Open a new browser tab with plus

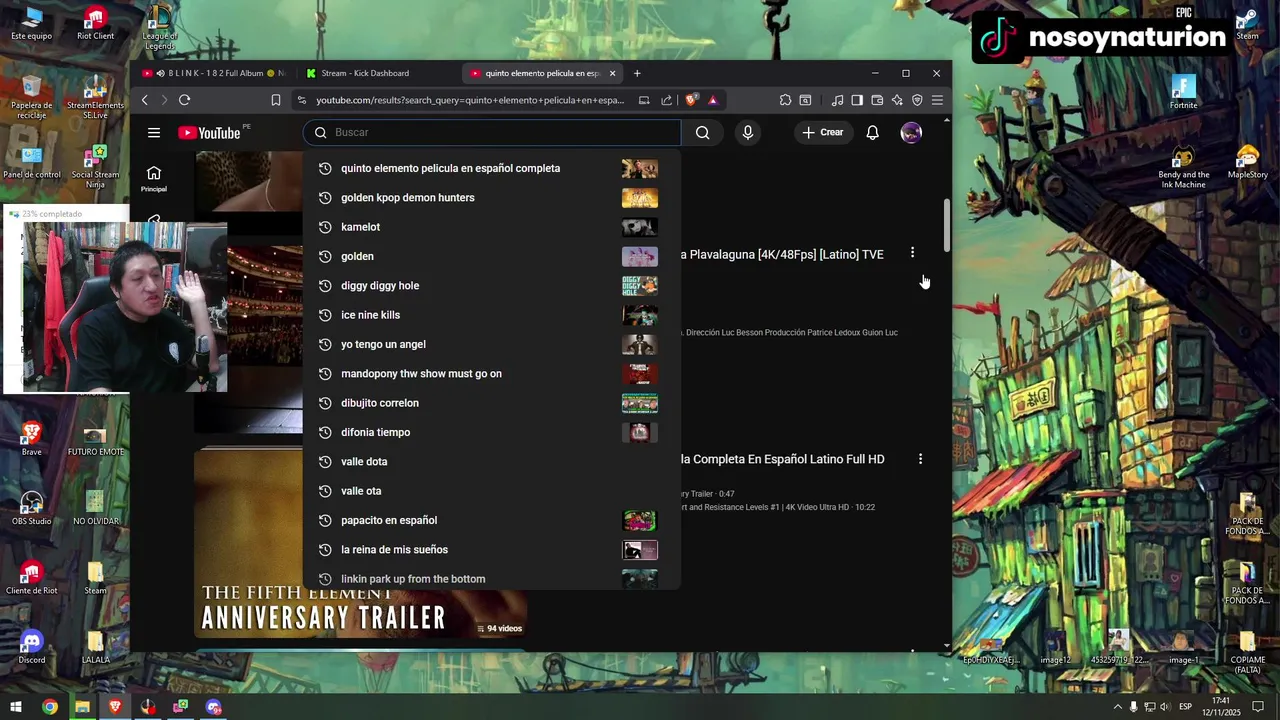click(x=637, y=73)
